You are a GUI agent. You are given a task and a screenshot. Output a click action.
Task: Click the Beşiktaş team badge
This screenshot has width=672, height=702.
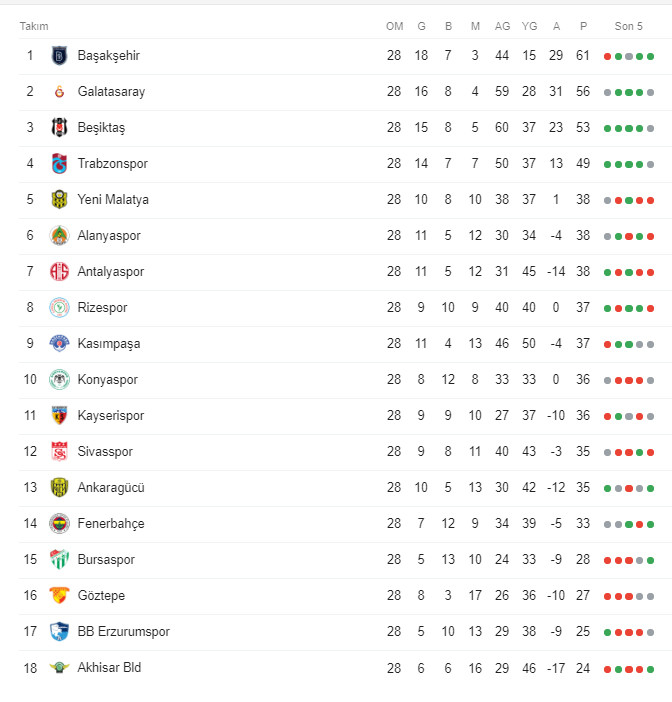[x=59, y=128]
